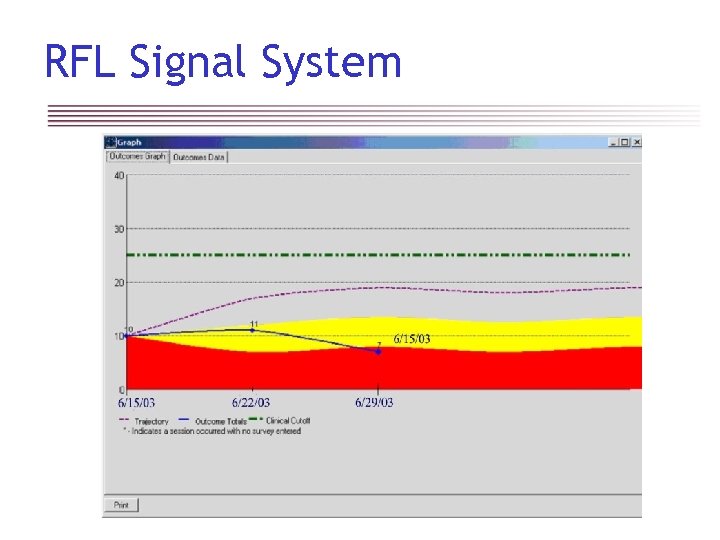Image resolution: width=720 pixels, height=540 pixels.
Task: Click the Graph window title text
Action: (129, 142)
